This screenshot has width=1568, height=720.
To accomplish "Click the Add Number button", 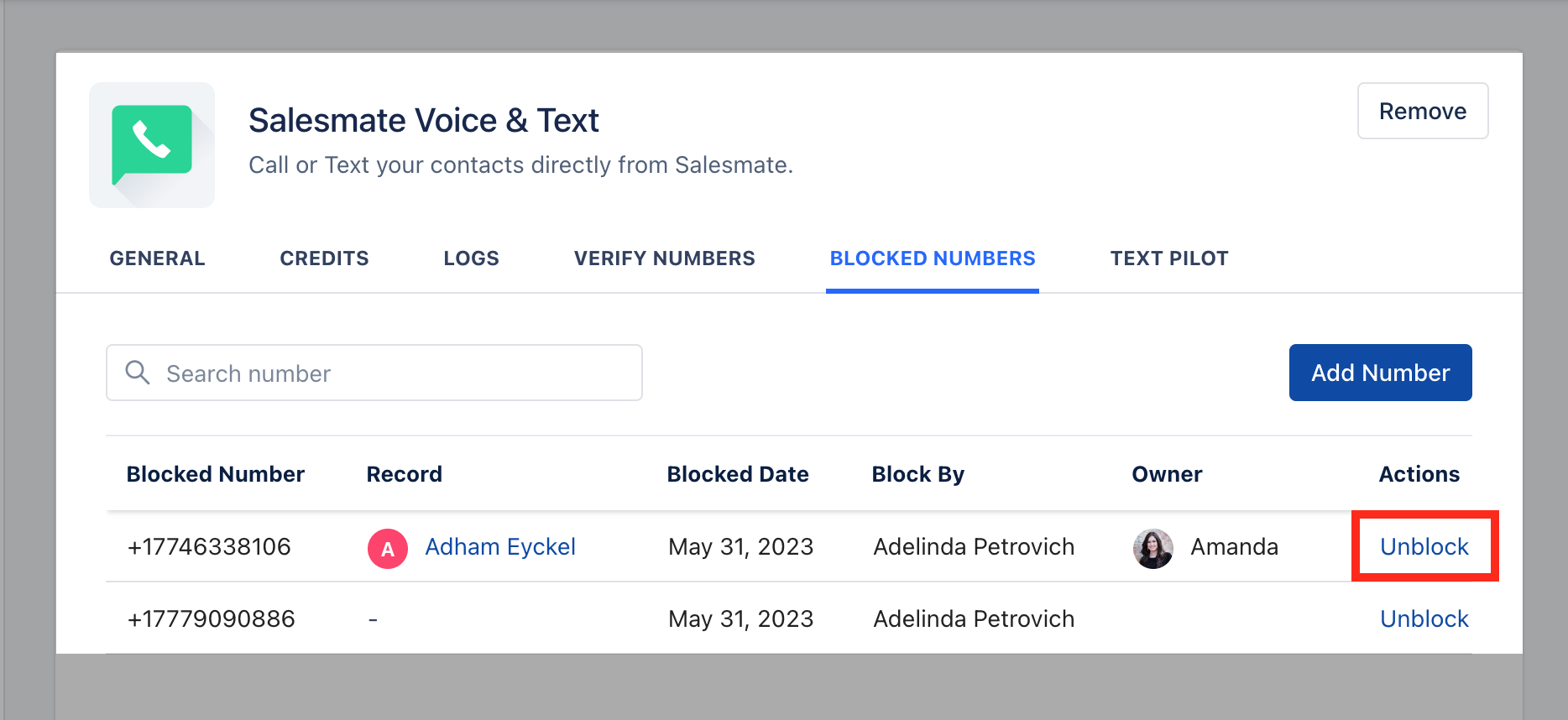I will point(1381,373).
